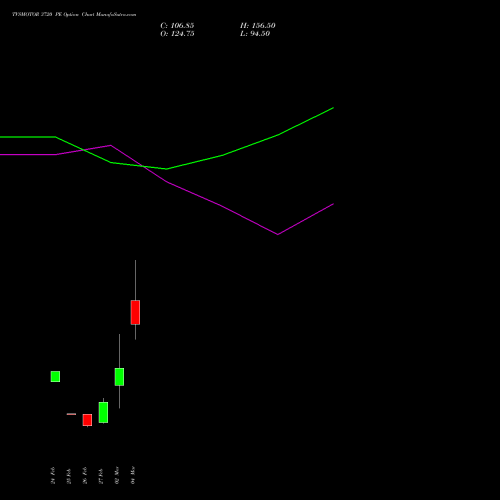This screenshot has width=500, height=500.
Task: Click the TVSMOTOR PE Option chart title
Action: (x=74, y=15)
